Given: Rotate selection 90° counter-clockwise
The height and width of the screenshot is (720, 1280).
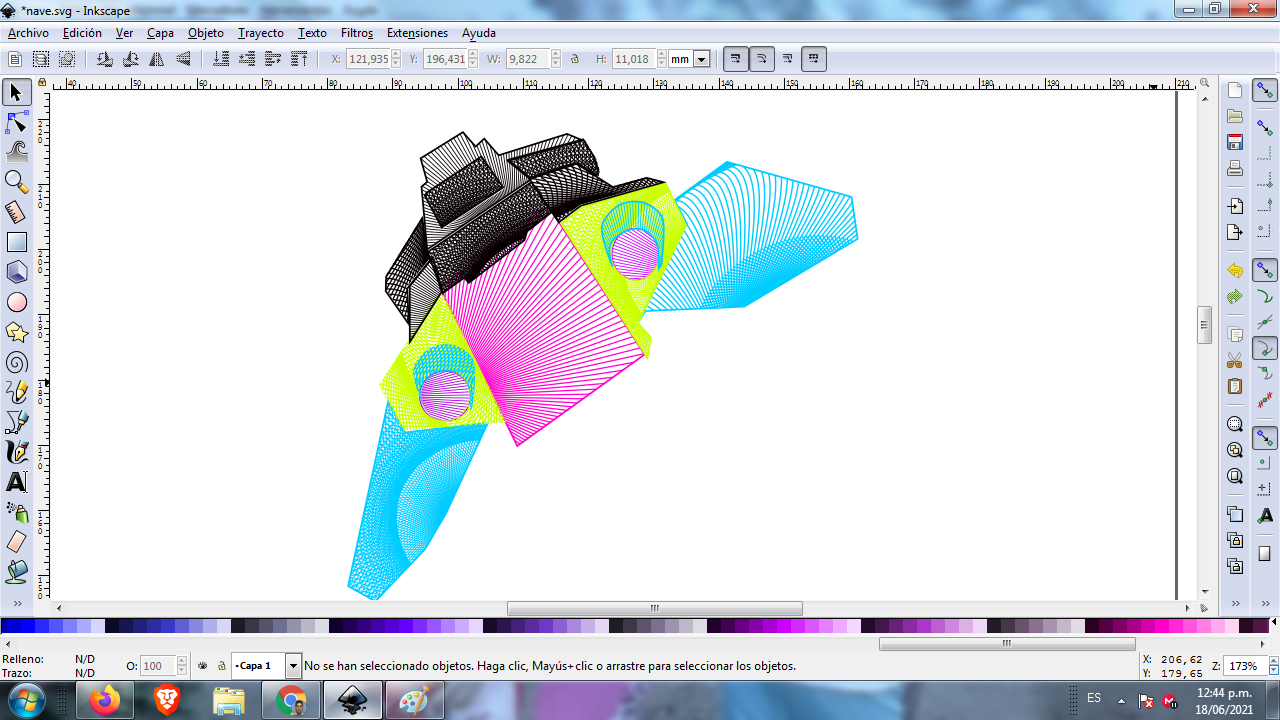Looking at the screenshot, I should tap(104, 59).
